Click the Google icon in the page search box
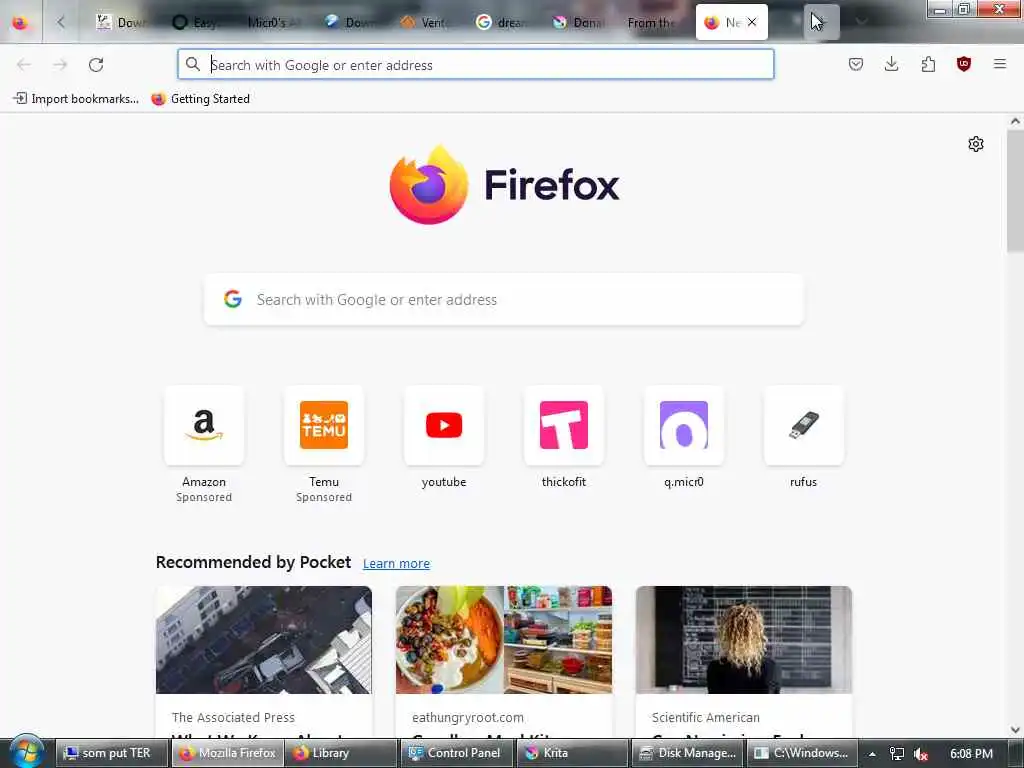Viewport: 1024px width, 768px height. (233, 299)
